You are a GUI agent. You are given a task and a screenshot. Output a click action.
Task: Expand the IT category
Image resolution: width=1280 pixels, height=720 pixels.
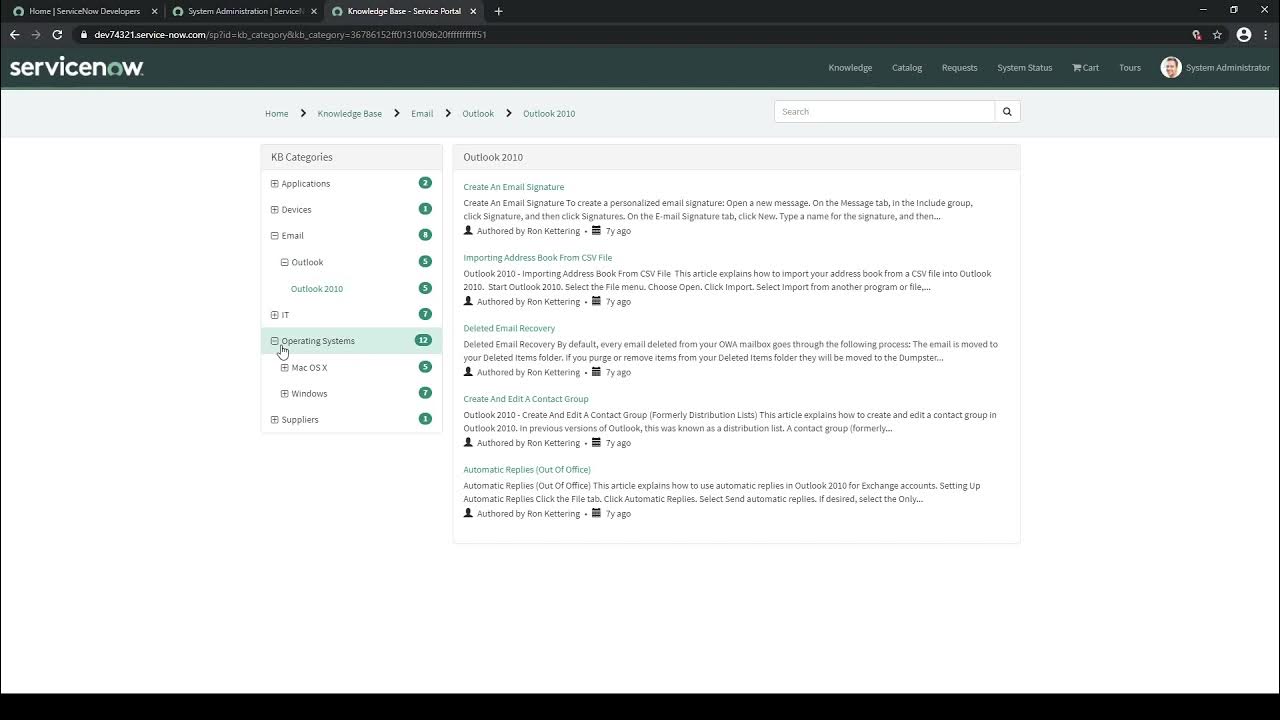pyautogui.click(x=275, y=314)
